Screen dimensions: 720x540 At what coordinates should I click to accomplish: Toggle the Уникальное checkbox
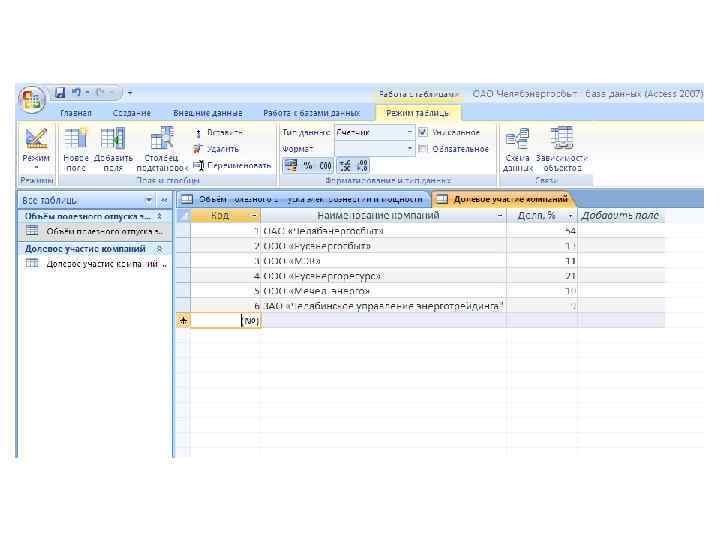click(423, 132)
